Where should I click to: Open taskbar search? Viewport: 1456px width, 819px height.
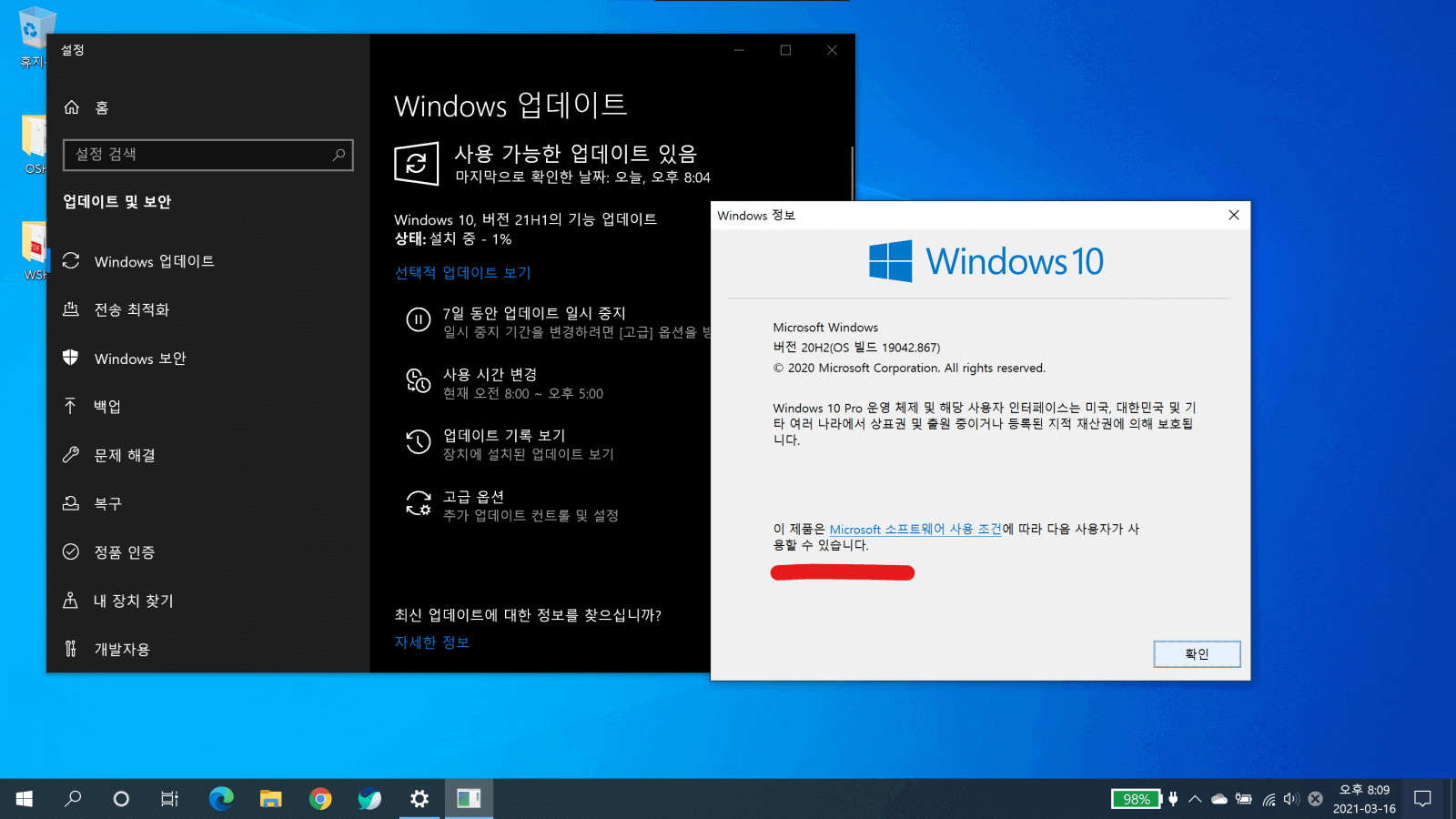click(x=73, y=799)
